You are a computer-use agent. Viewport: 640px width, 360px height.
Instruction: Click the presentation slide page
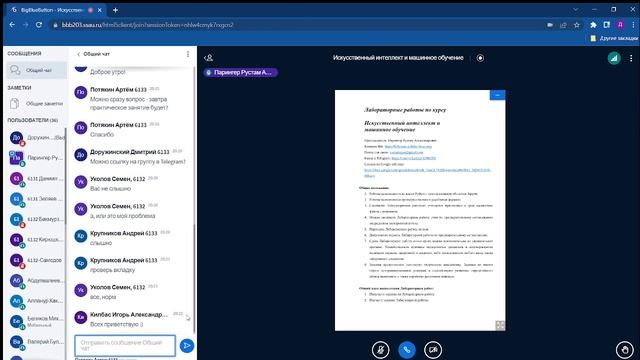click(x=420, y=210)
